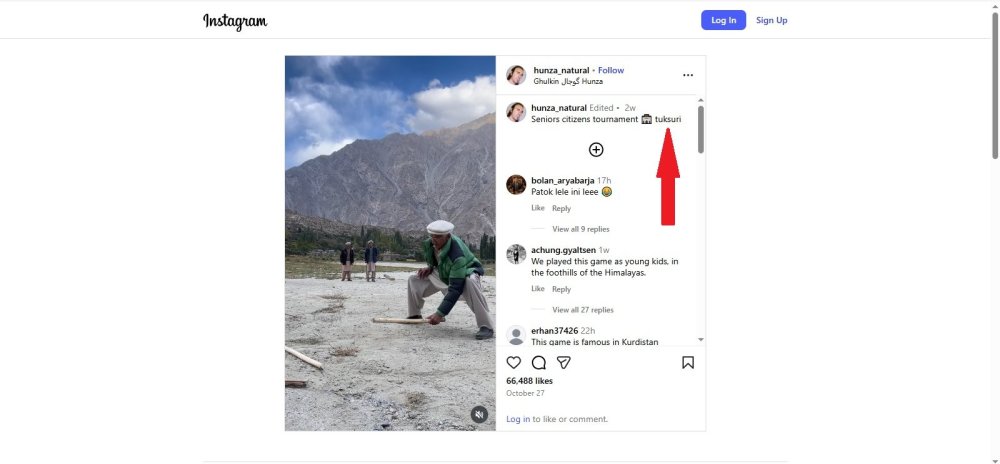Viewport: 1000px width, 464px height.
Task: Open the three-dot more options menu
Action: click(x=688, y=75)
